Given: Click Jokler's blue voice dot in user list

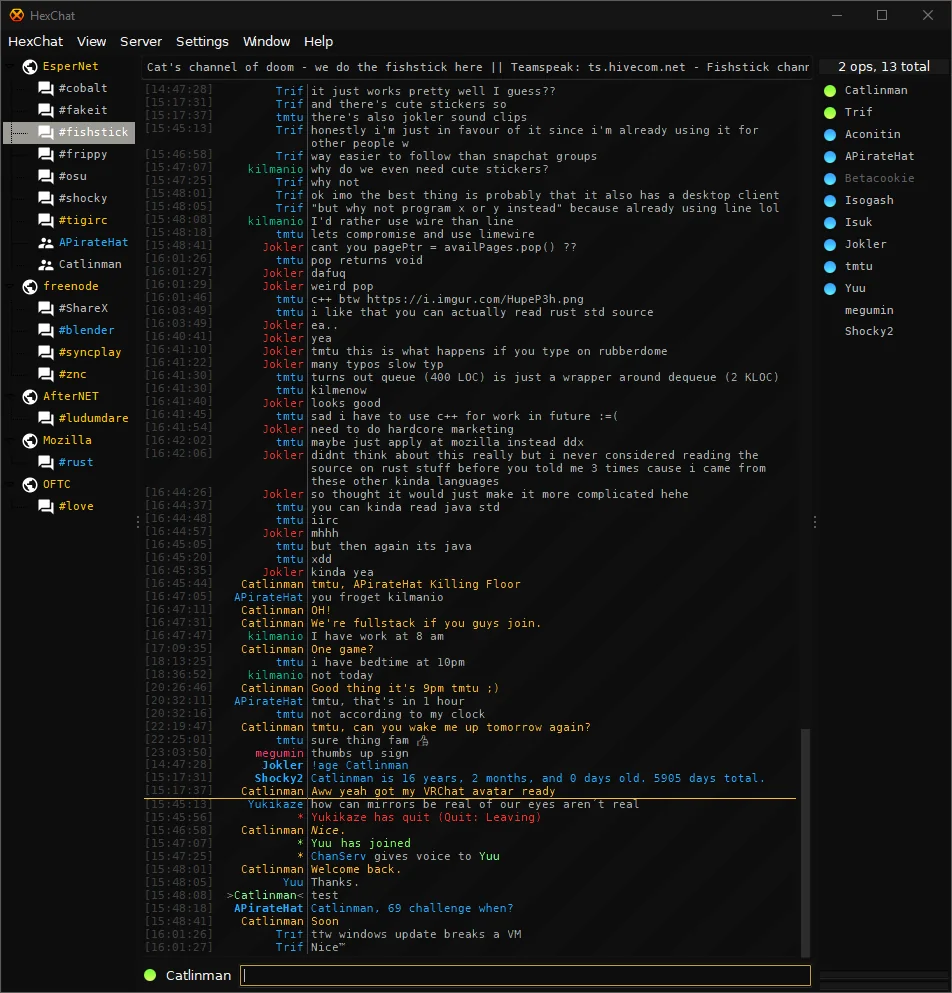Looking at the screenshot, I should pos(830,244).
